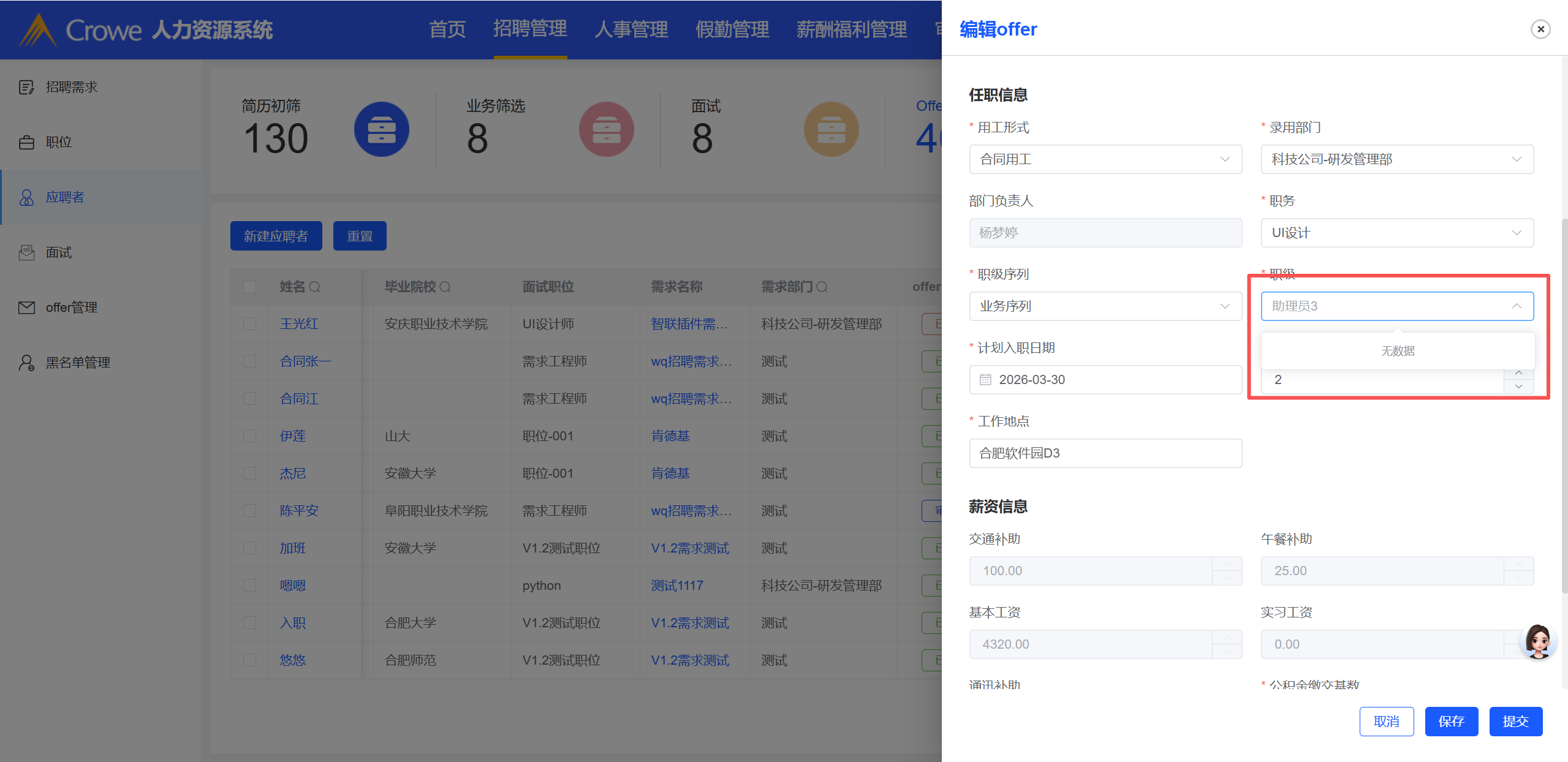Viewport: 1568px width, 762px height.
Task: Switch to 人事管理 top menu
Action: (x=631, y=29)
